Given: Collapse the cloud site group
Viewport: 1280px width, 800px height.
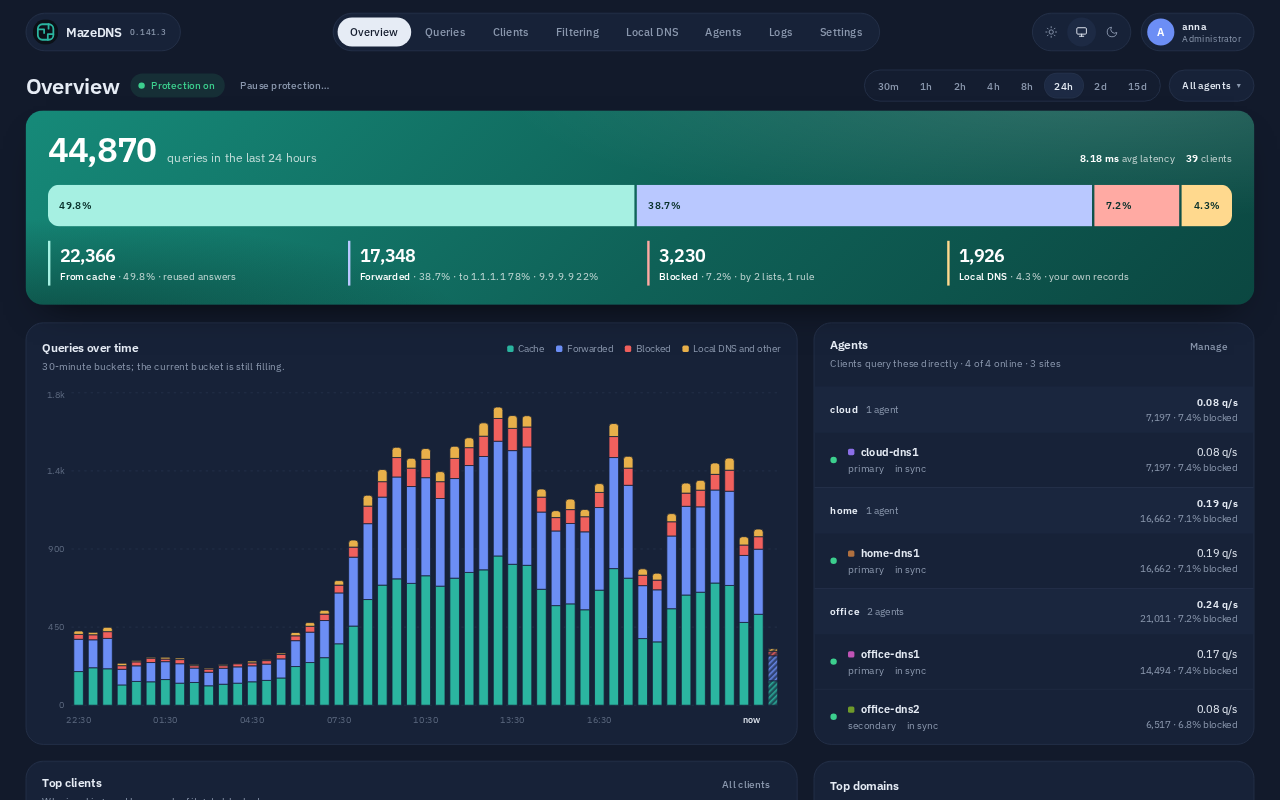Looking at the screenshot, I should [x=1034, y=410].
